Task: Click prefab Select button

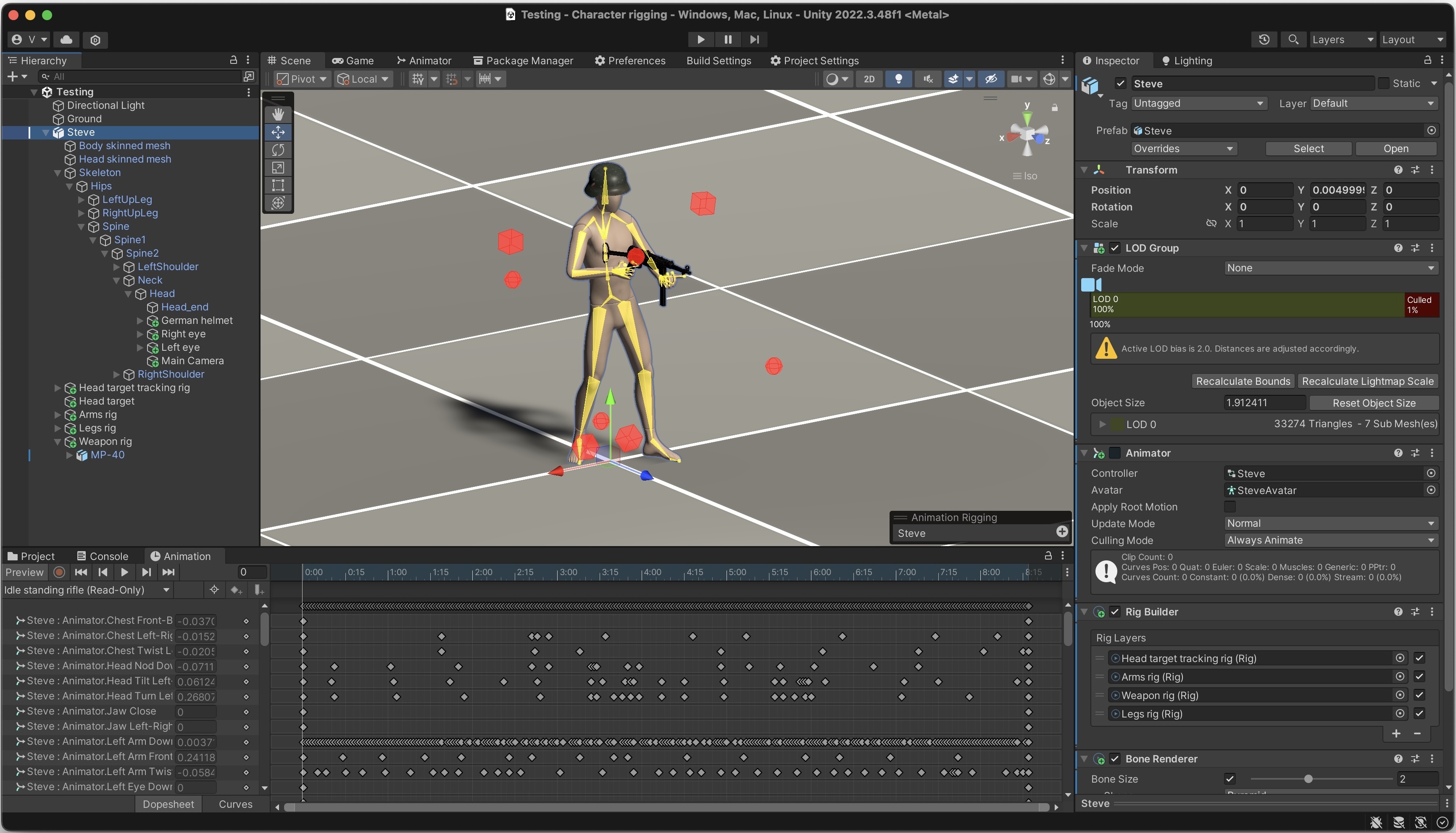Action: (1309, 149)
